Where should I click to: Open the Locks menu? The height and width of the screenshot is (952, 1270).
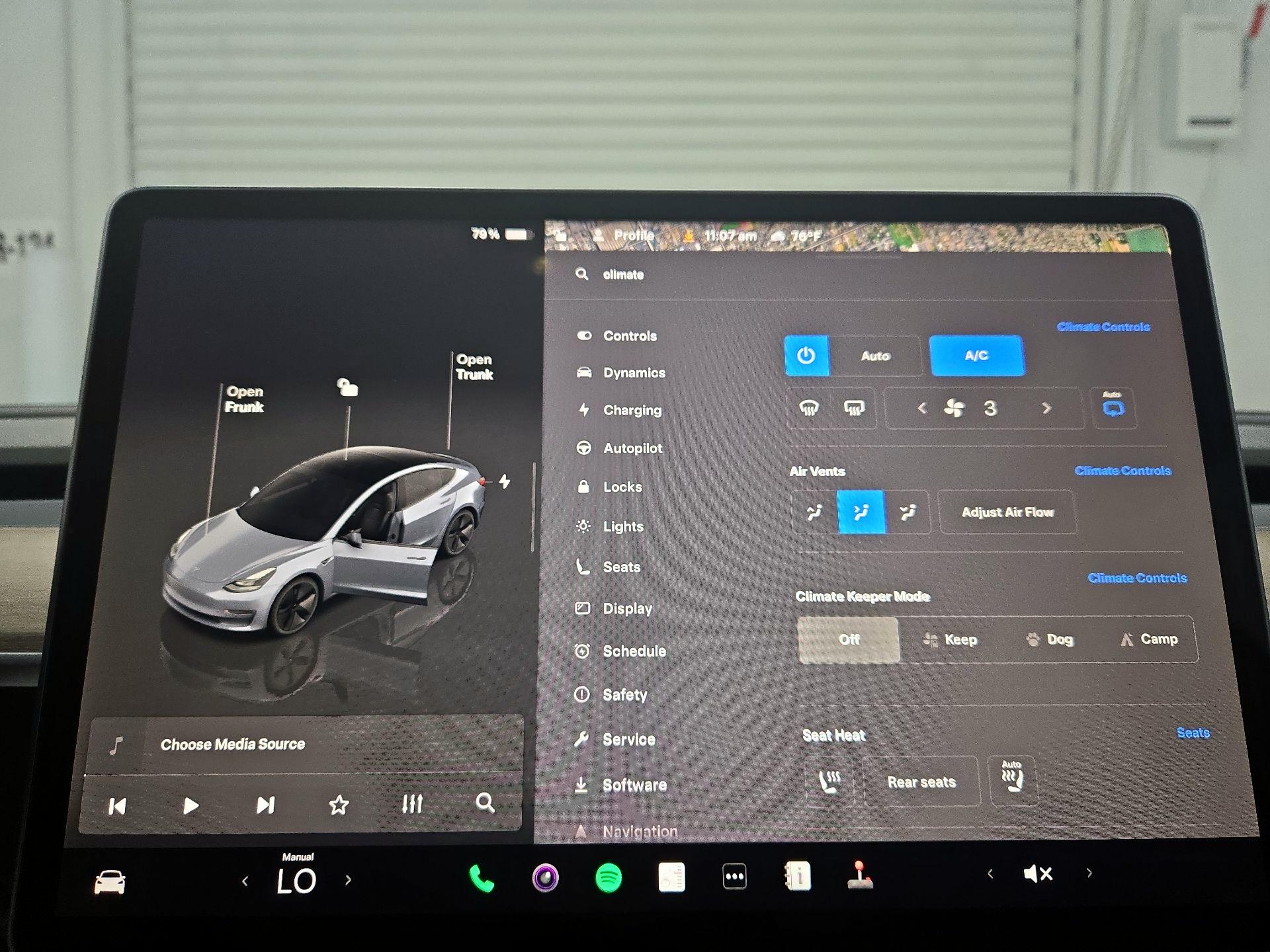click(609, 487)
